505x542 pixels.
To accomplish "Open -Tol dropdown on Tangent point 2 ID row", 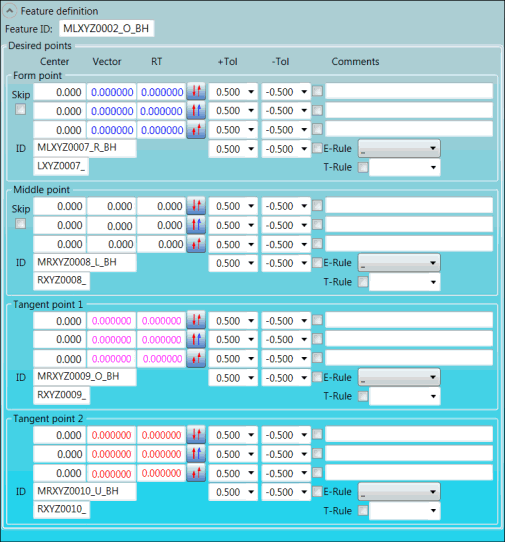I will tap(286, 492).
